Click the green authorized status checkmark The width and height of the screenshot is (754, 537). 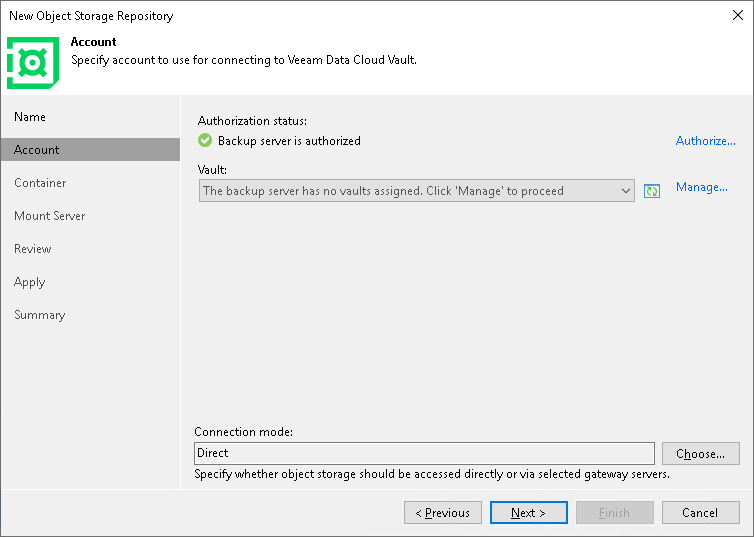point(205,141)
